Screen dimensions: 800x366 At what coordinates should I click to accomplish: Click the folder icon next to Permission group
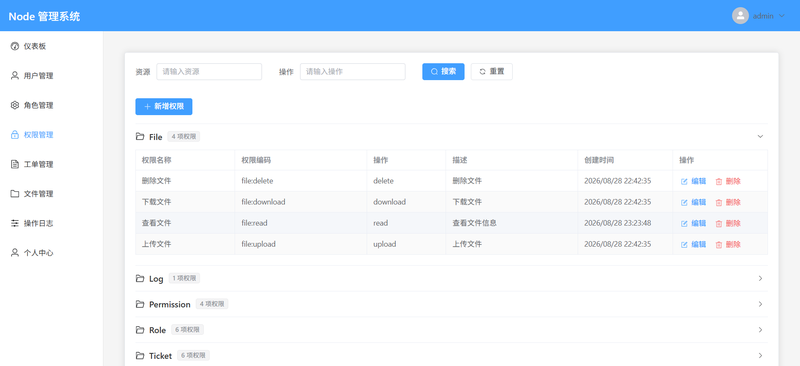(140, 304)
